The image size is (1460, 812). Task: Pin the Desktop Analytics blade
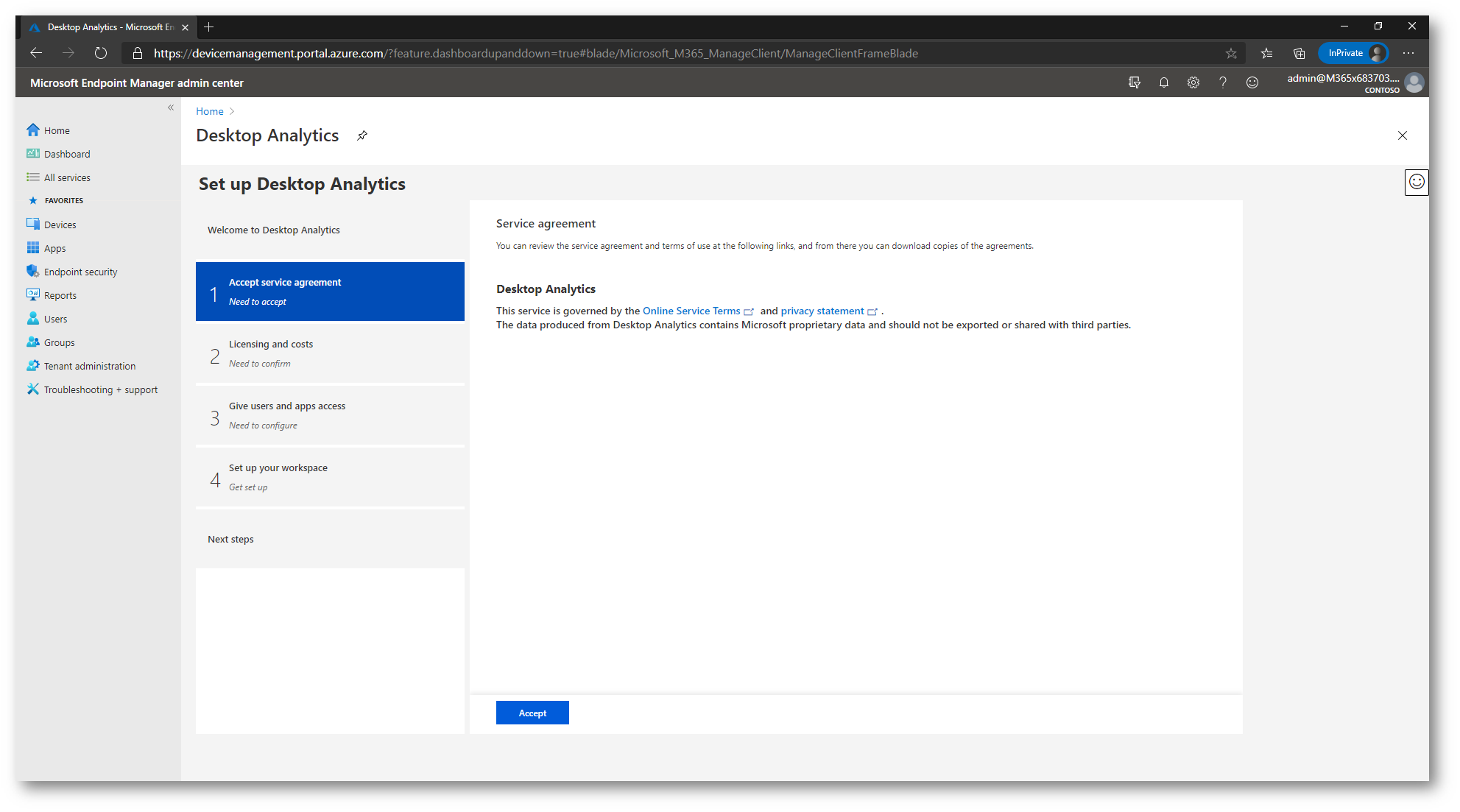pos(362,135)
